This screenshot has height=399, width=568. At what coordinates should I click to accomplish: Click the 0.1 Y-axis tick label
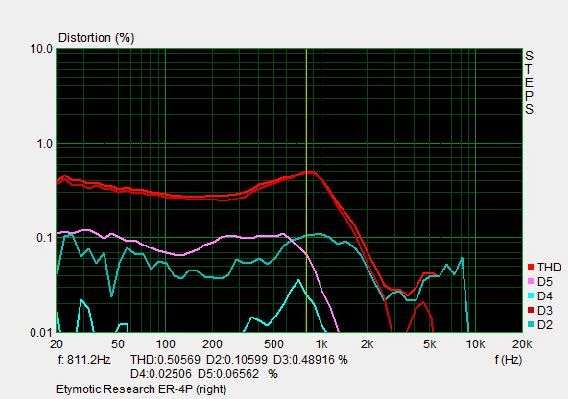45,238
